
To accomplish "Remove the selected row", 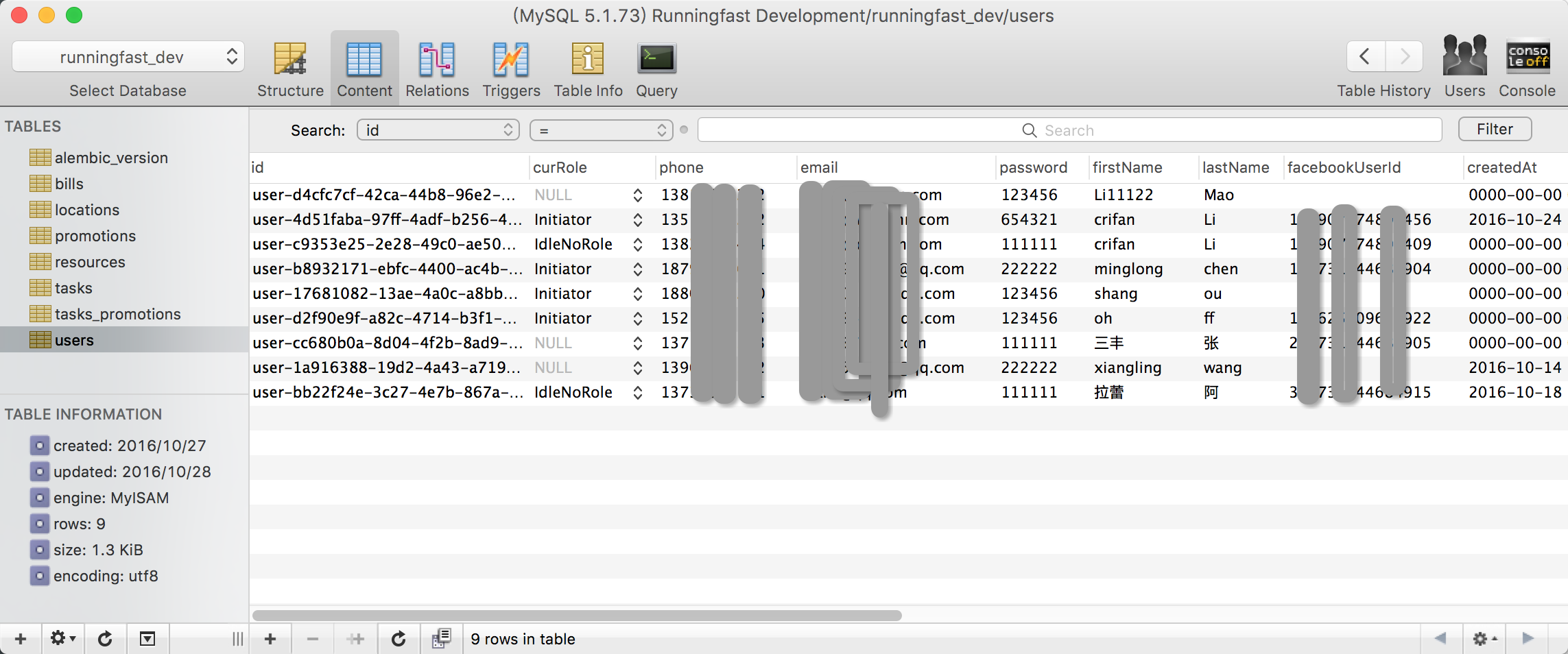I will (x=313, y=639).
